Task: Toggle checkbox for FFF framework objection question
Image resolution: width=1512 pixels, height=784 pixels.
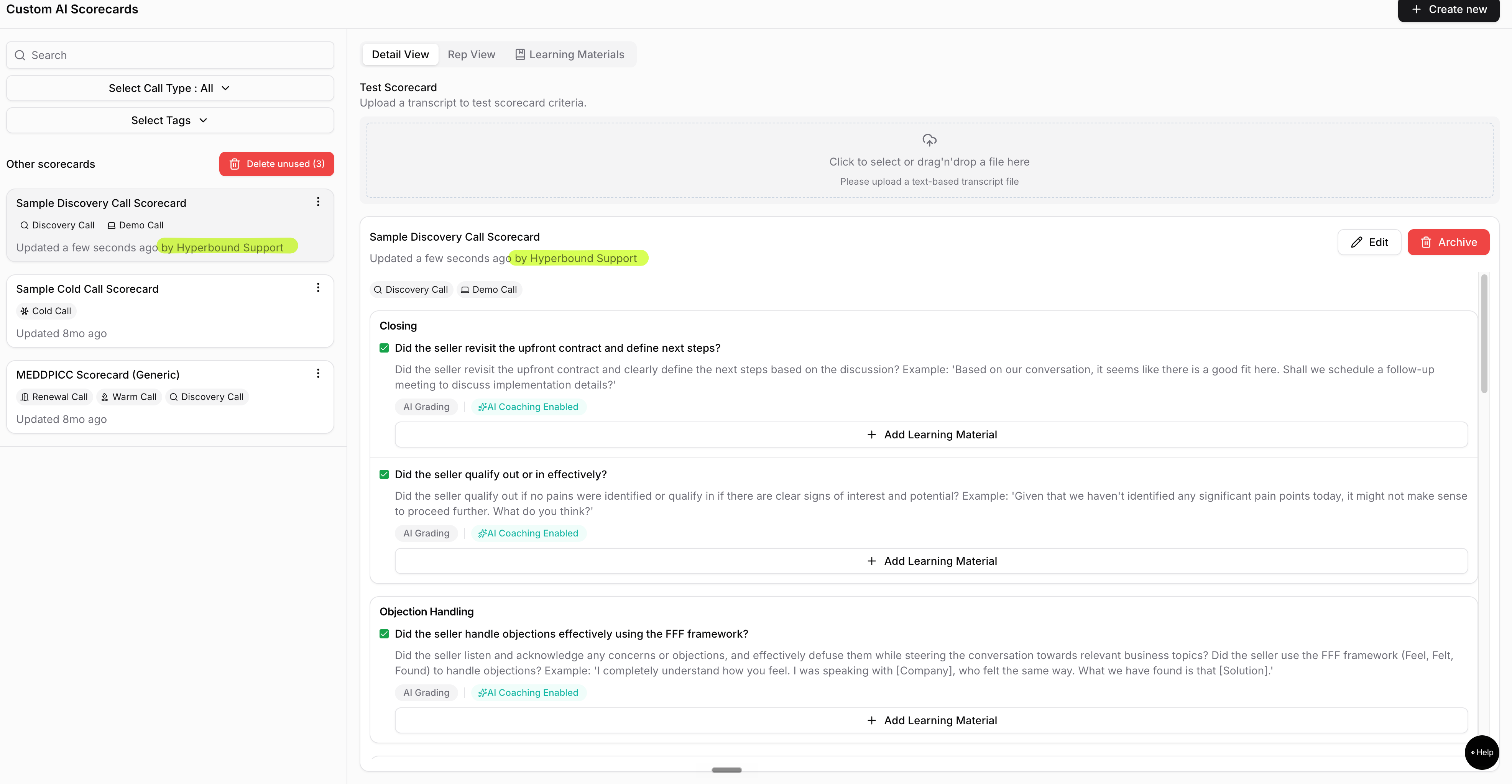Action: click(x=385, y=634)
